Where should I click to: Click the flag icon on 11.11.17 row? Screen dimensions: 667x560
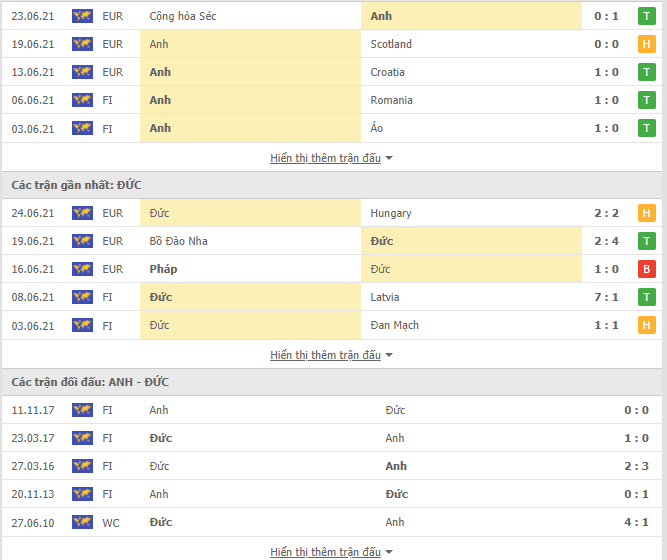pyautogui.click(x=82, y=410)
